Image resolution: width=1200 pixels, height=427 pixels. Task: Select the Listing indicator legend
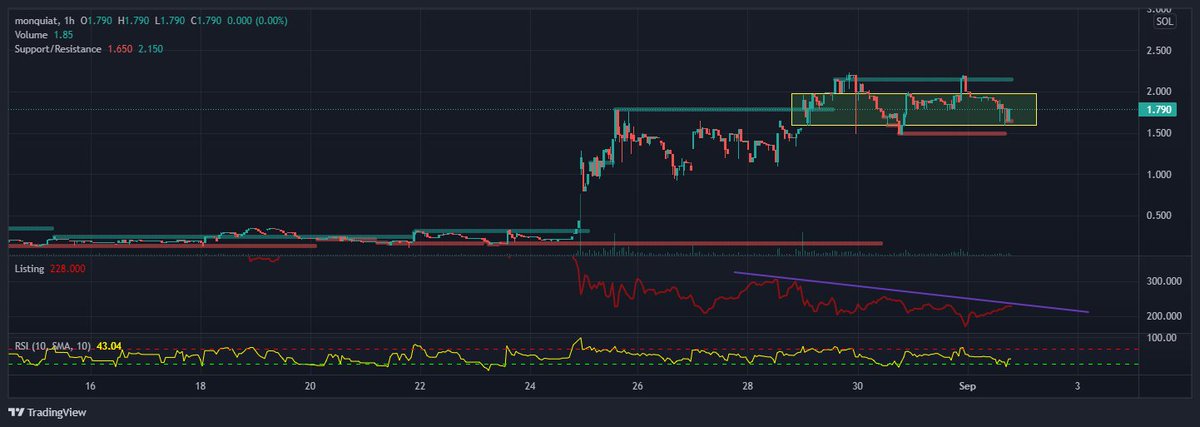(29, 268)
